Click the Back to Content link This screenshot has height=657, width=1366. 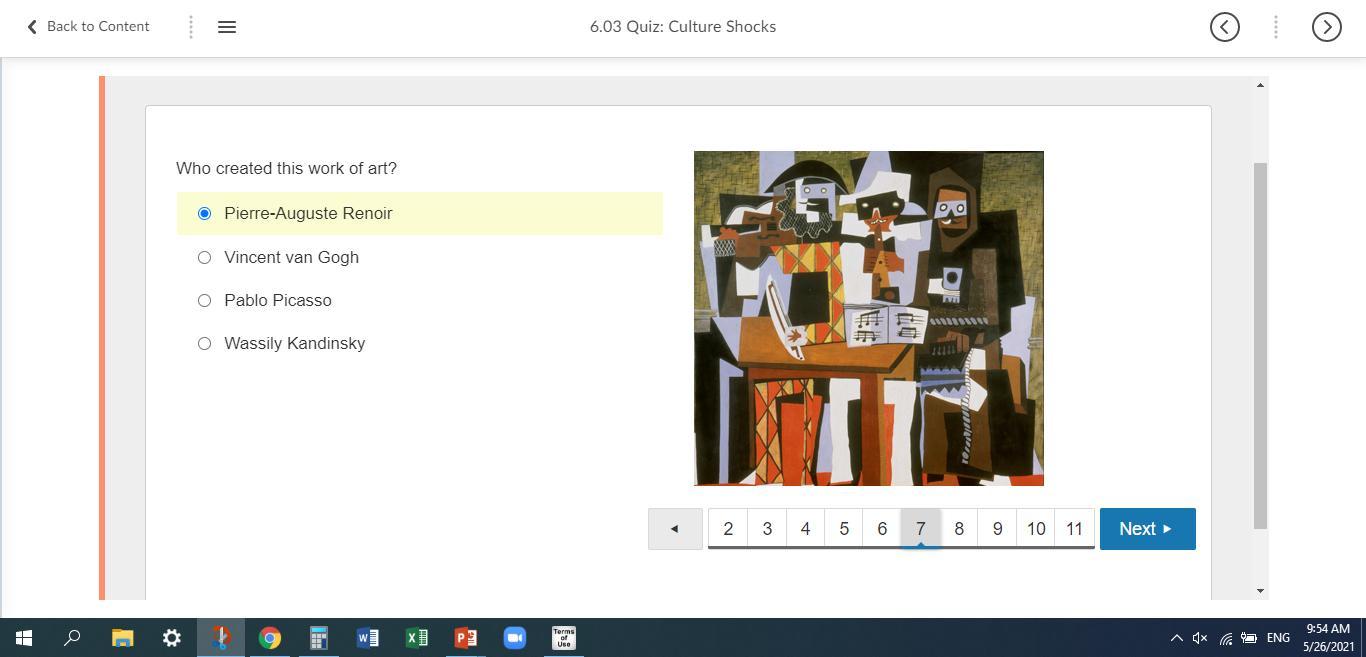88,26
